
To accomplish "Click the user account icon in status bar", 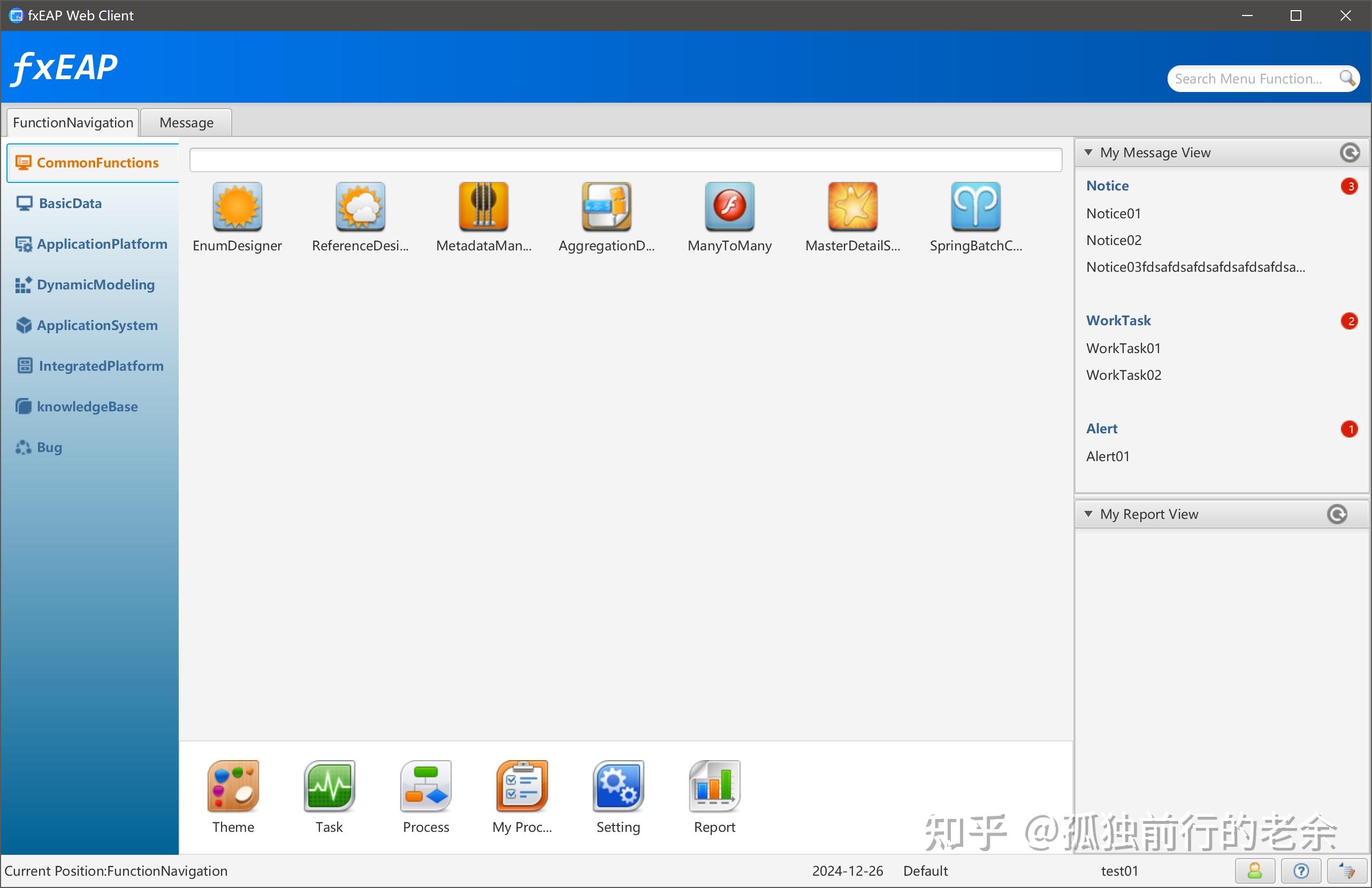I will click(x=1254, y=871).
